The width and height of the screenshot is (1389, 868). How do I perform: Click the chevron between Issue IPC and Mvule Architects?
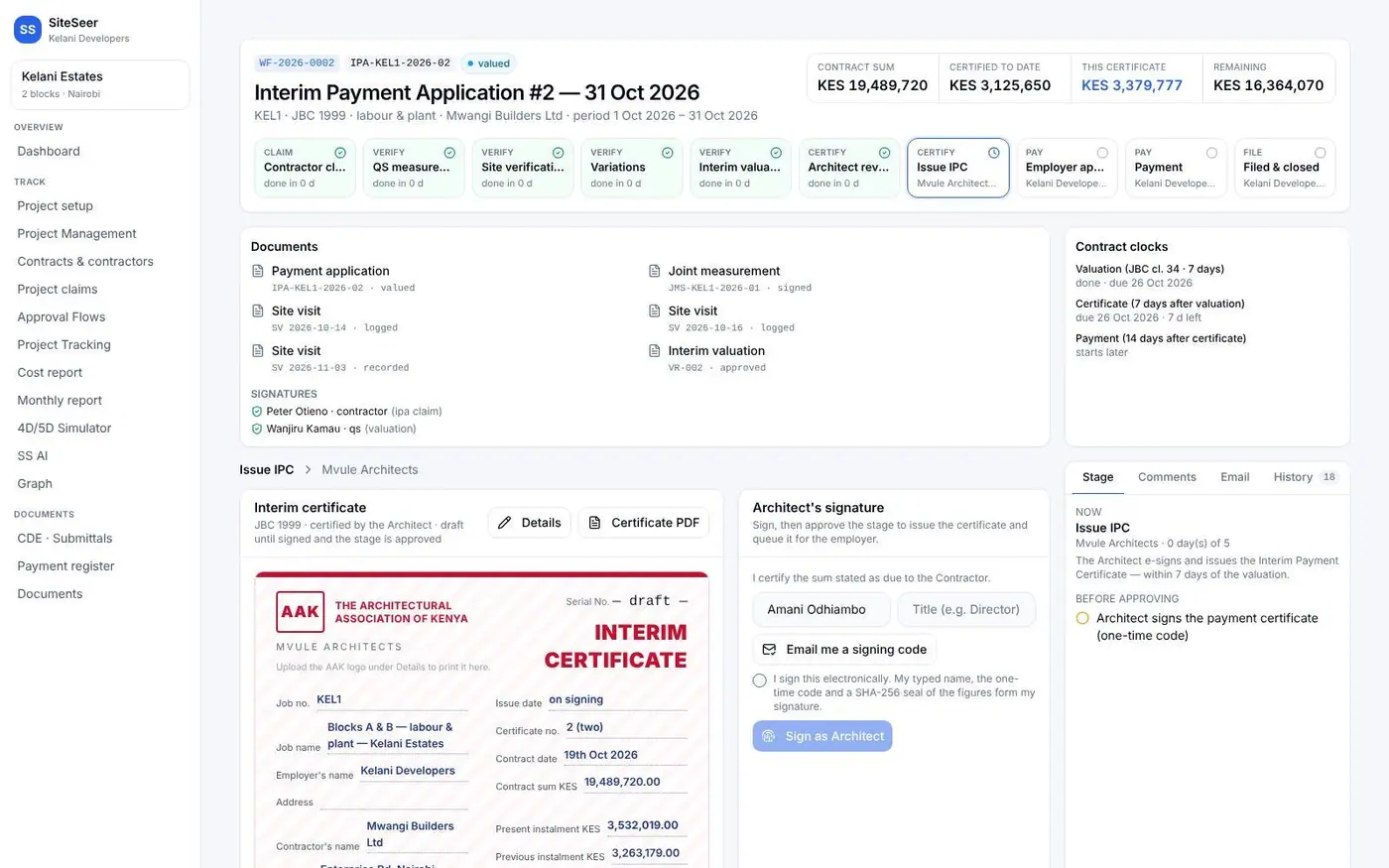(308, 470)
